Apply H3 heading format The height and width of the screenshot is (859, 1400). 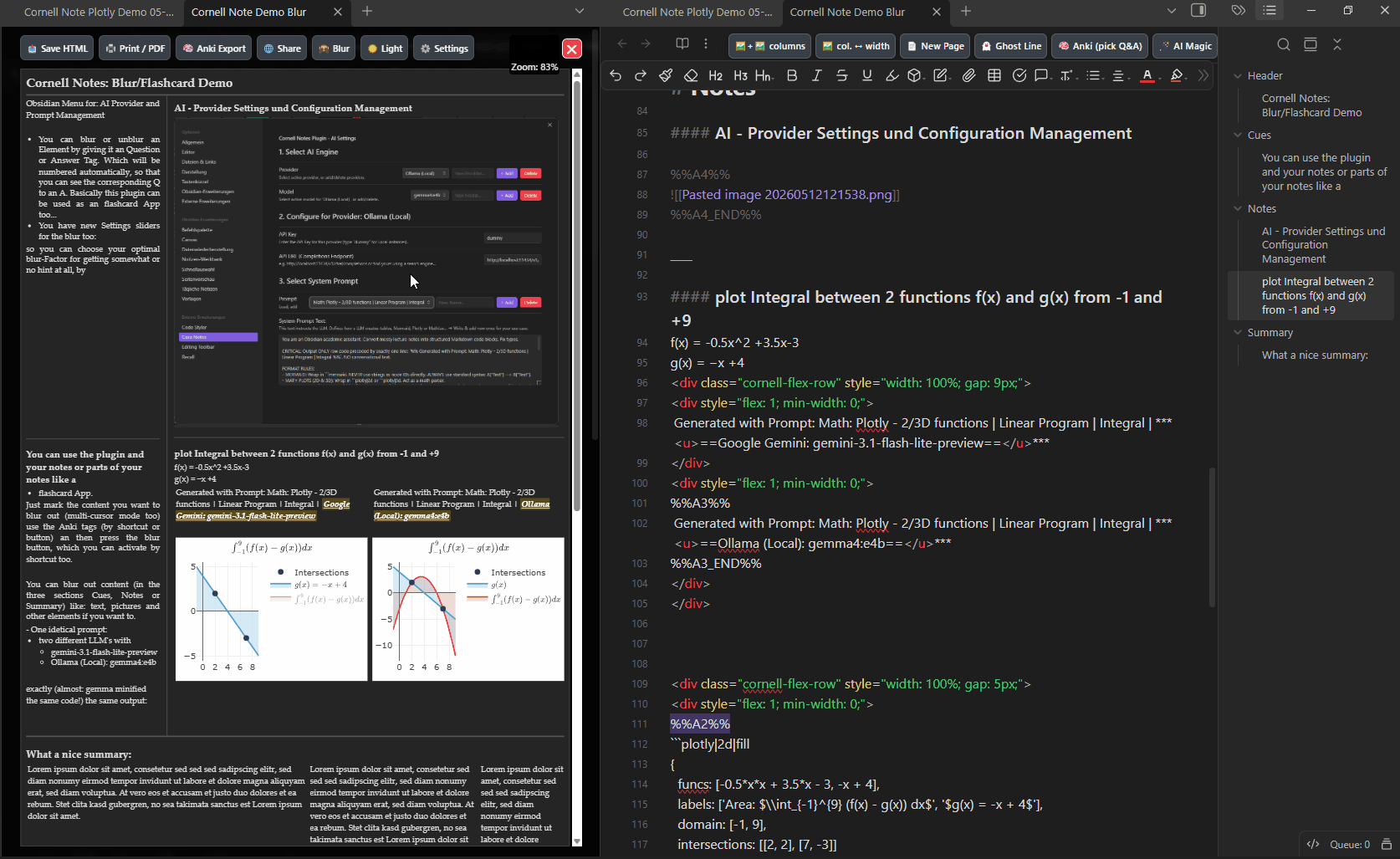click(740, 75)
